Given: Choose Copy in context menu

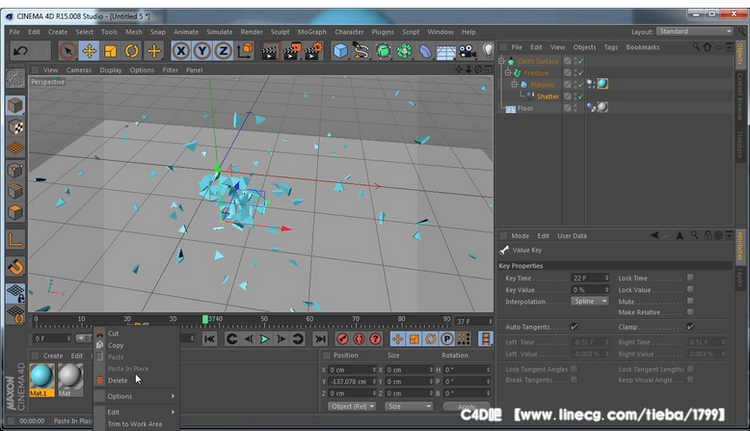Looking at the screenshot, I should pyautogui.click(x=116, y=345).
